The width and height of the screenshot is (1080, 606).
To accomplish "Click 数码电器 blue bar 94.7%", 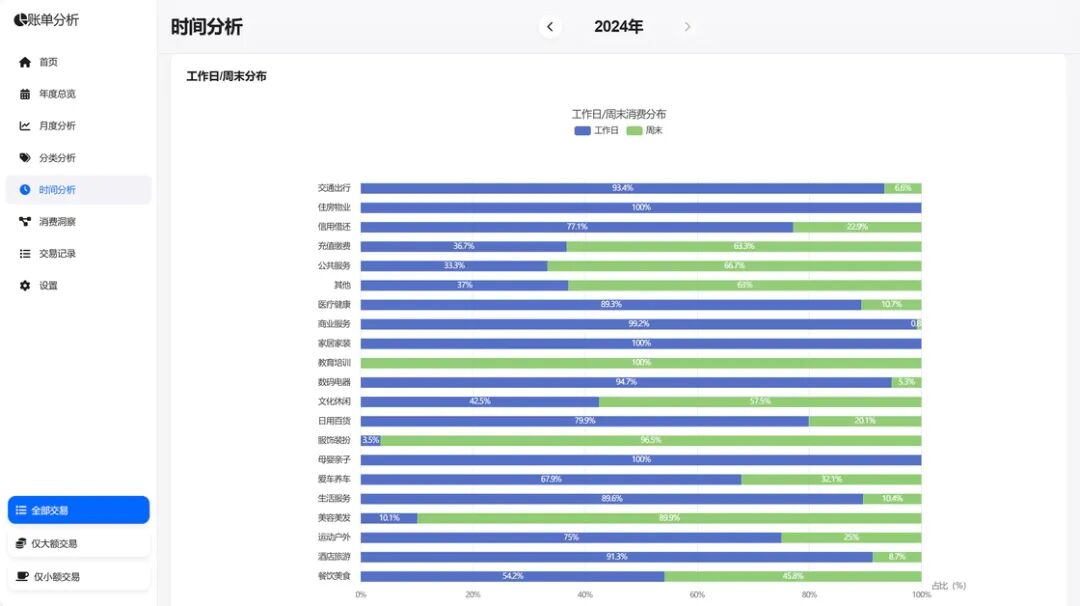I will click(626, 382).
